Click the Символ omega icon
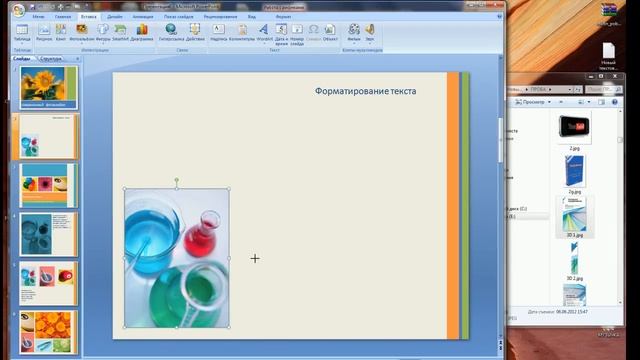Viewport: 640px width, 360px height. [313, 33]
